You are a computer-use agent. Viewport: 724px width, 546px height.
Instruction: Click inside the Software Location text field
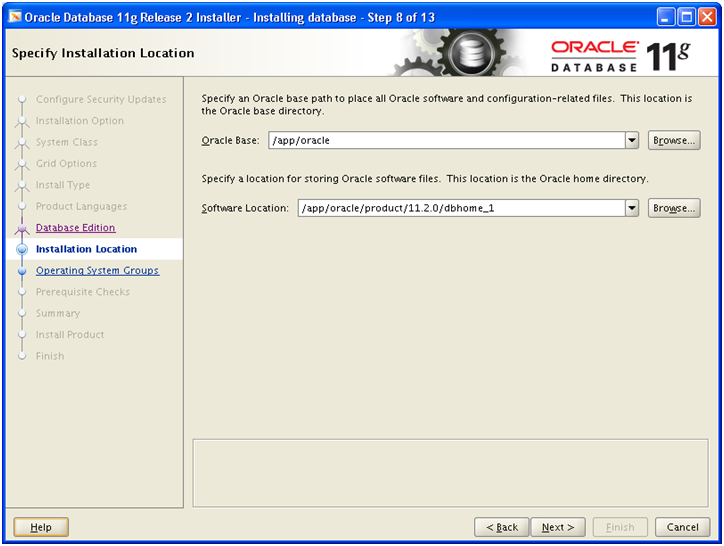(x=461, y=208)
